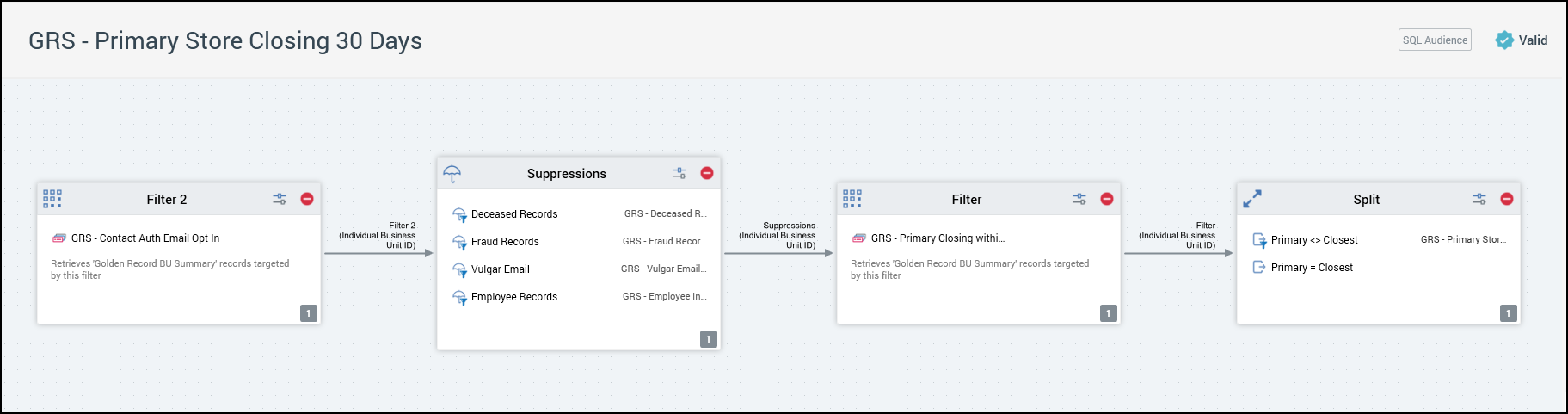Click the Split block arrows icon
Viewport: 1568px width, 414px height.
[x=1252, y=199]
